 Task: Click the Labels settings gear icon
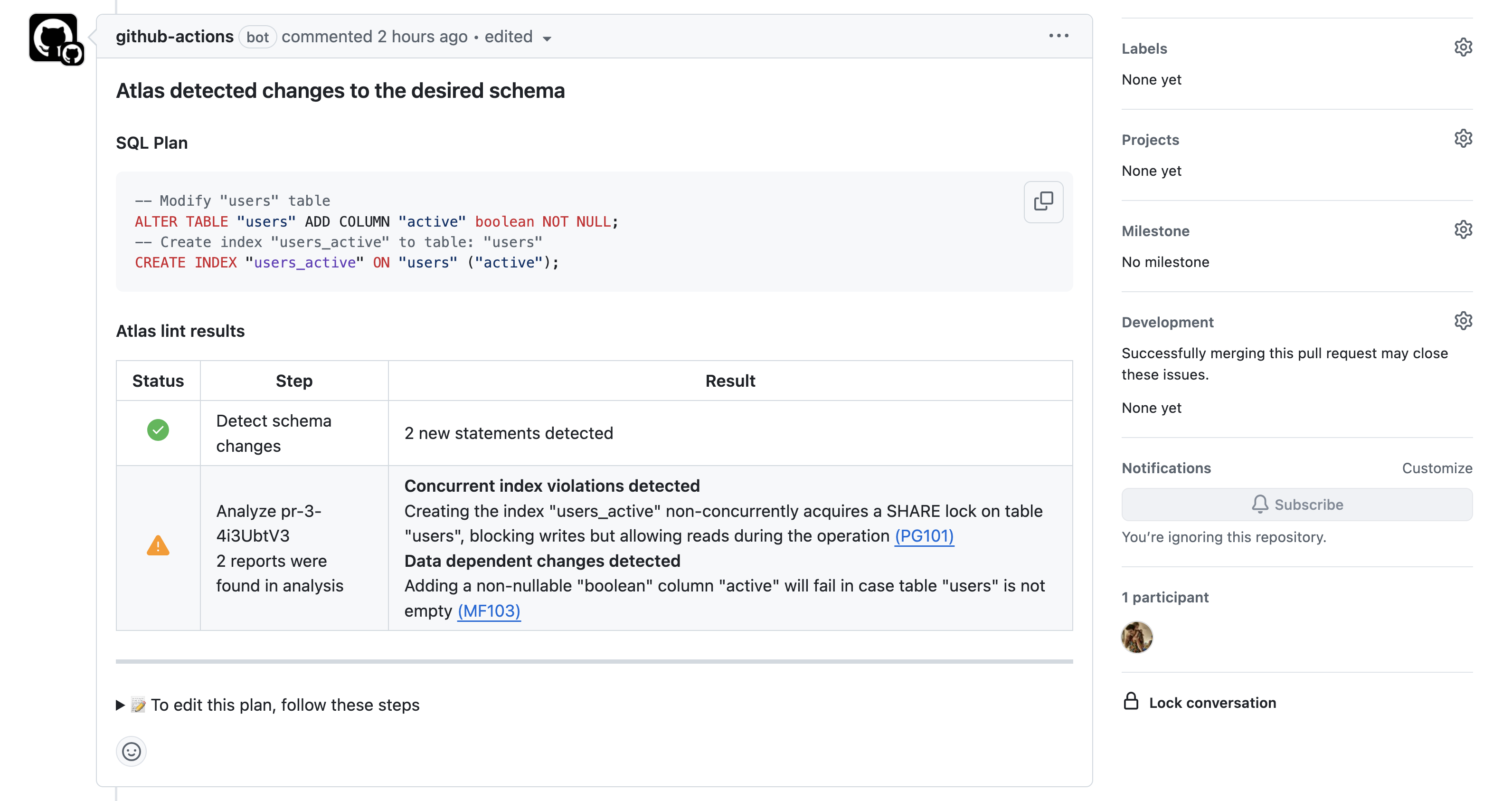[1463, 48]
